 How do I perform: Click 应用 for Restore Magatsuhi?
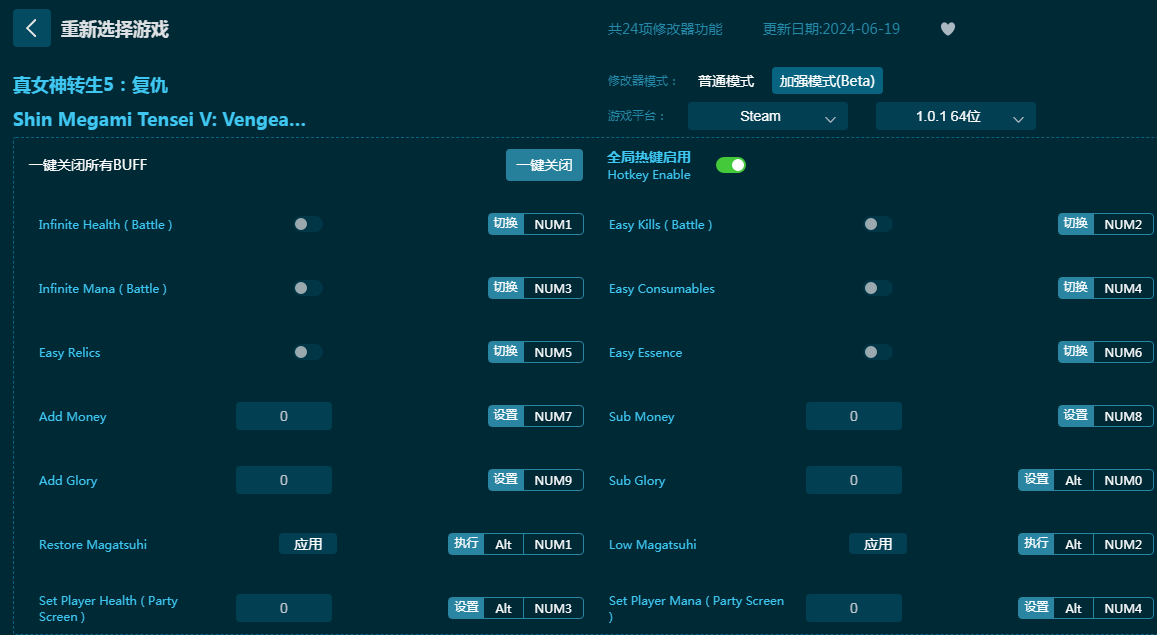[308, 544]
